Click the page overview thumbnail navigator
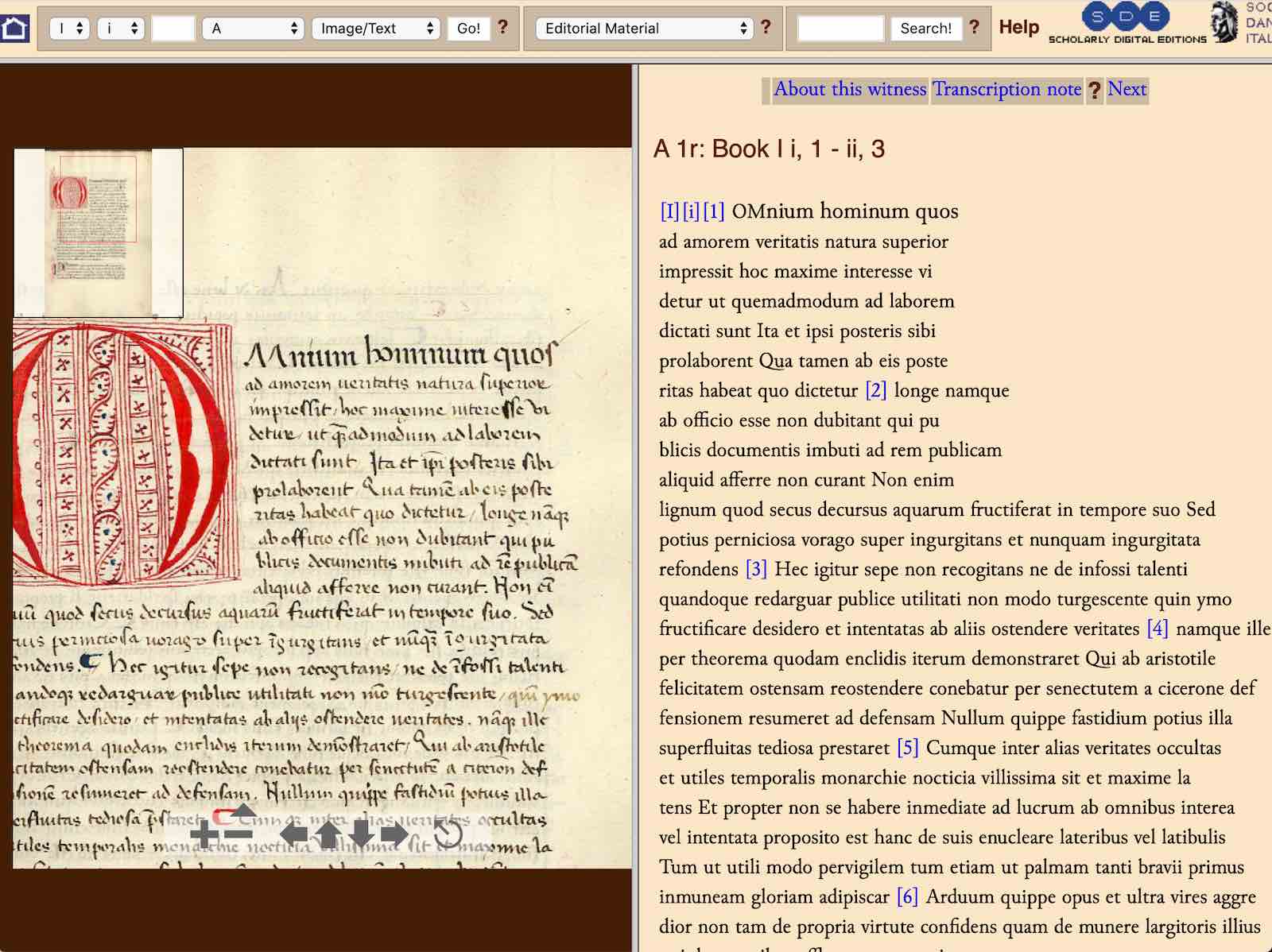This screenshot has width=1272, height=952. coord(99,233)
